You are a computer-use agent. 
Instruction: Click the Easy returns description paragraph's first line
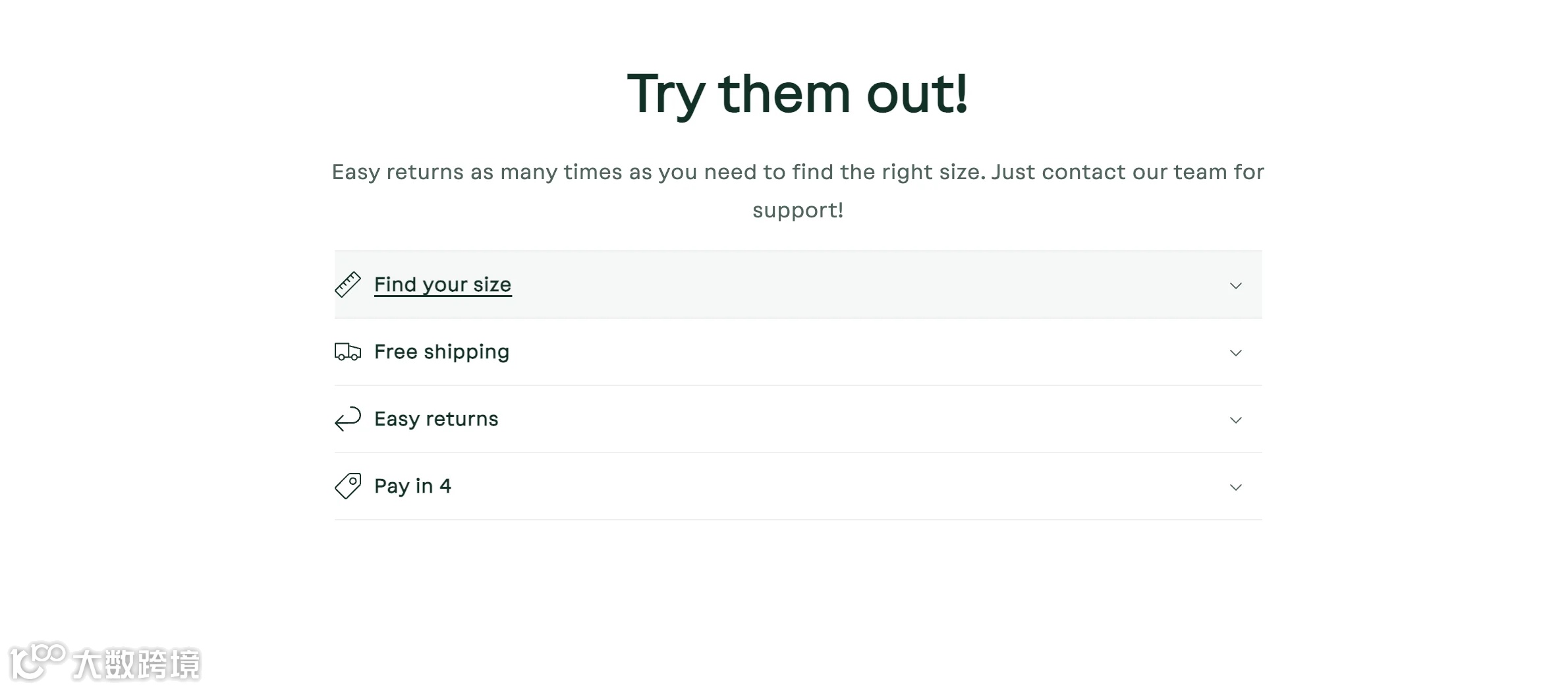797,172
